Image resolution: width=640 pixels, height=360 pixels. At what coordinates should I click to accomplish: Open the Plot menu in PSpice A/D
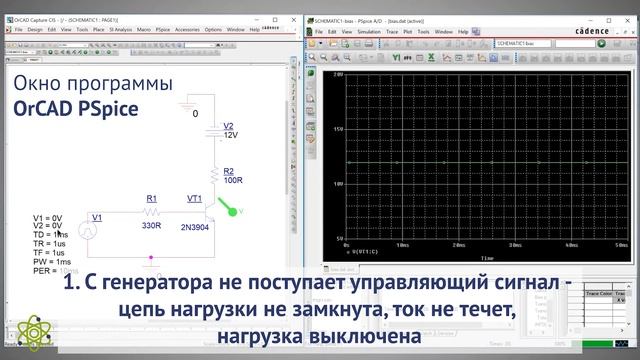pos(408,31)
